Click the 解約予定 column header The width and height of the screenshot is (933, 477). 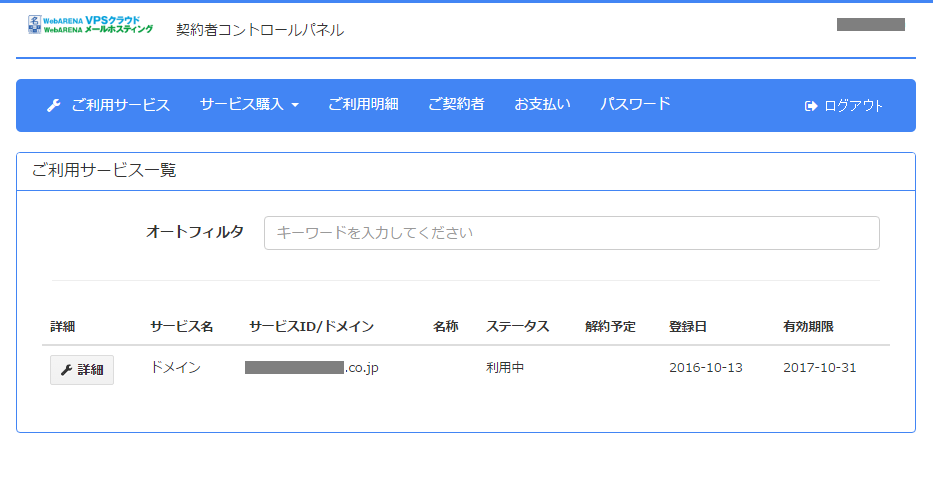click(x=610, y=327)
